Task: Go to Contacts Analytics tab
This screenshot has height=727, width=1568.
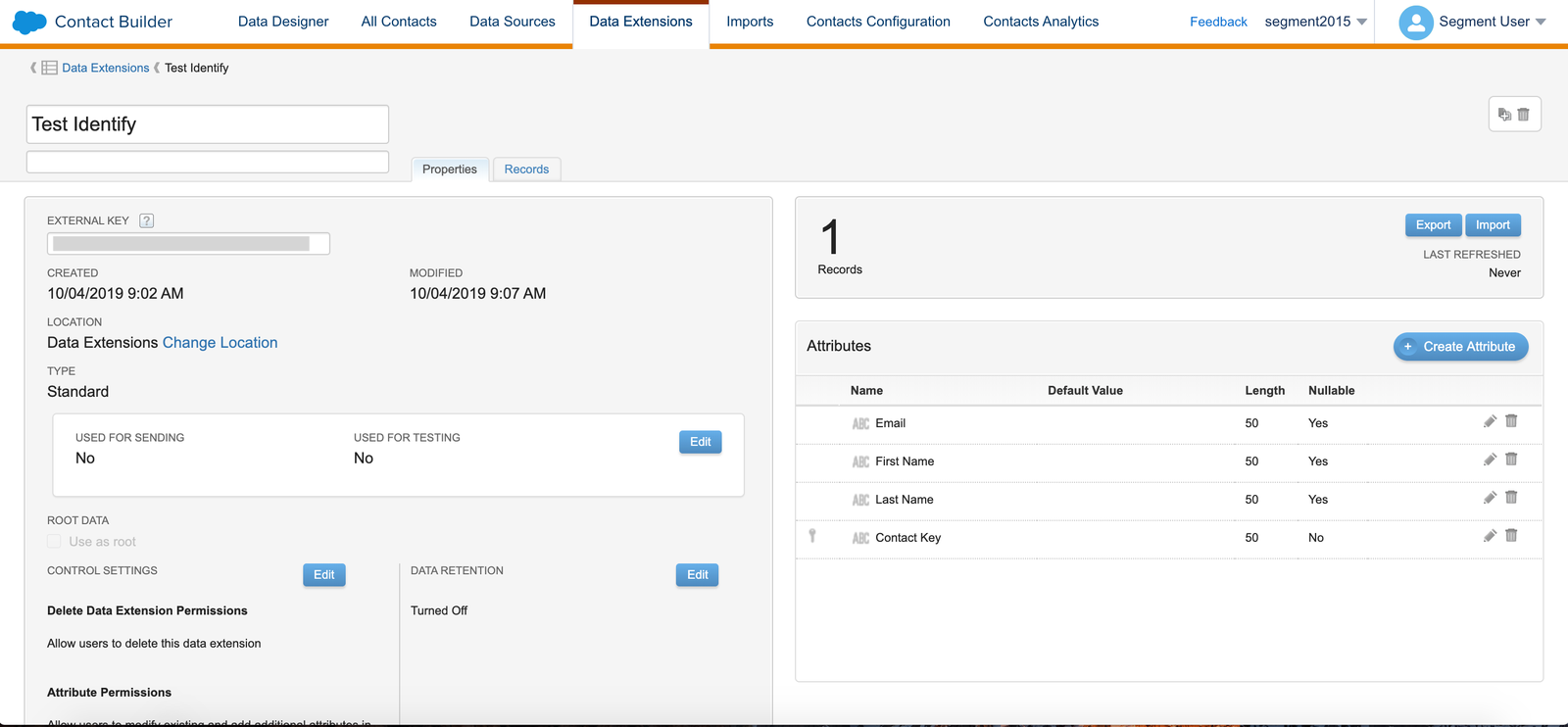Action: 1041,22
